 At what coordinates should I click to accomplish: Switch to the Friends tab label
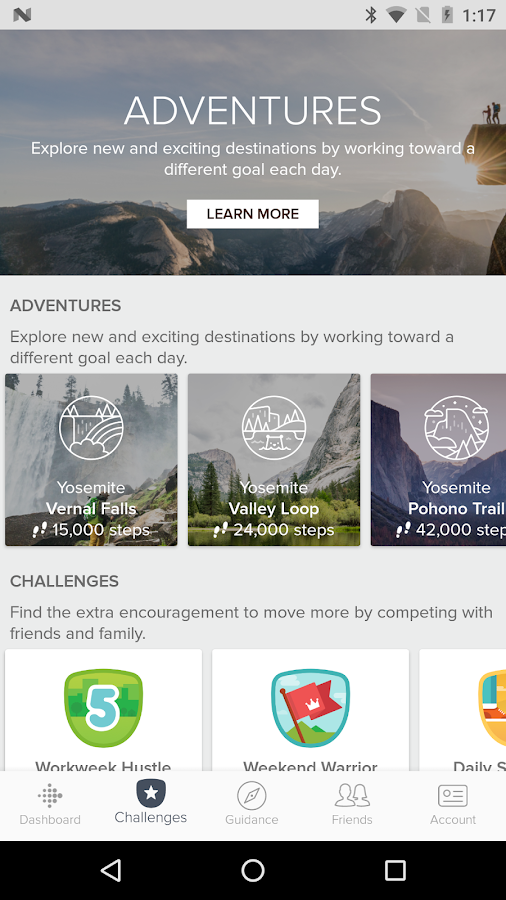coord(352,820)
